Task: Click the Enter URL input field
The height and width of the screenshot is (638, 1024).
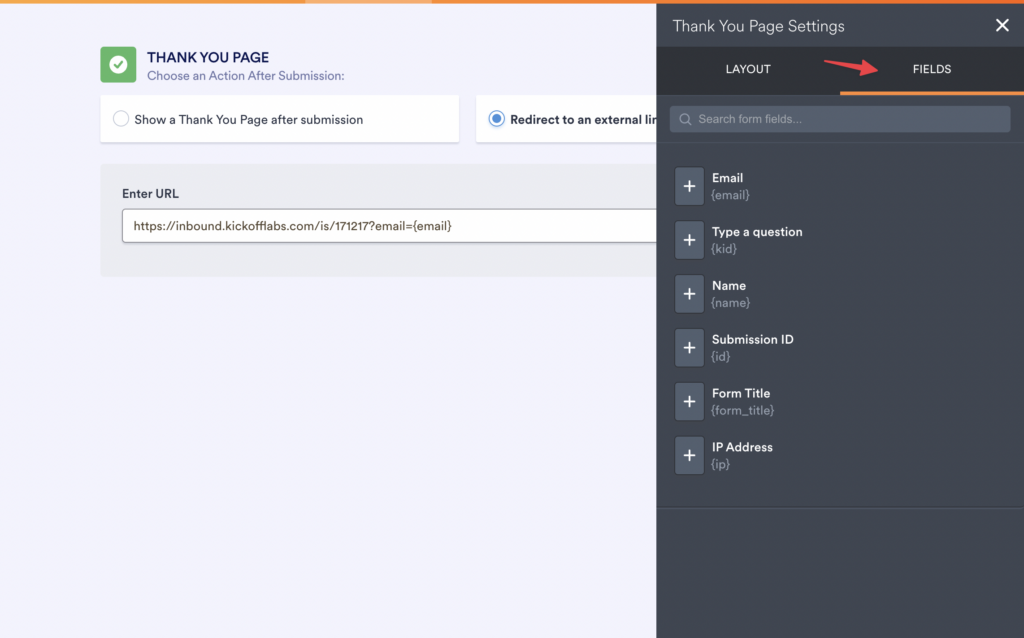Action: 389,226
